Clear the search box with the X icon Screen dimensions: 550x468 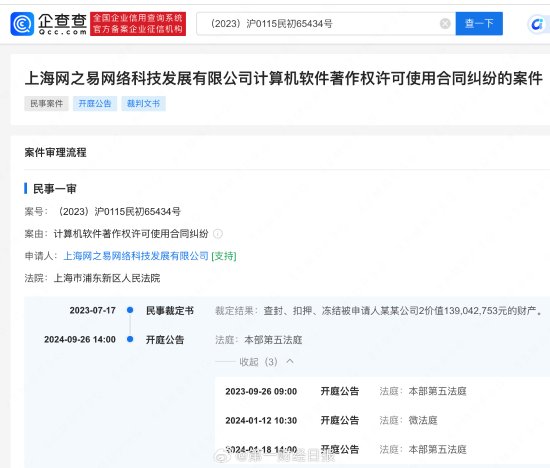[x=445, y=24]
